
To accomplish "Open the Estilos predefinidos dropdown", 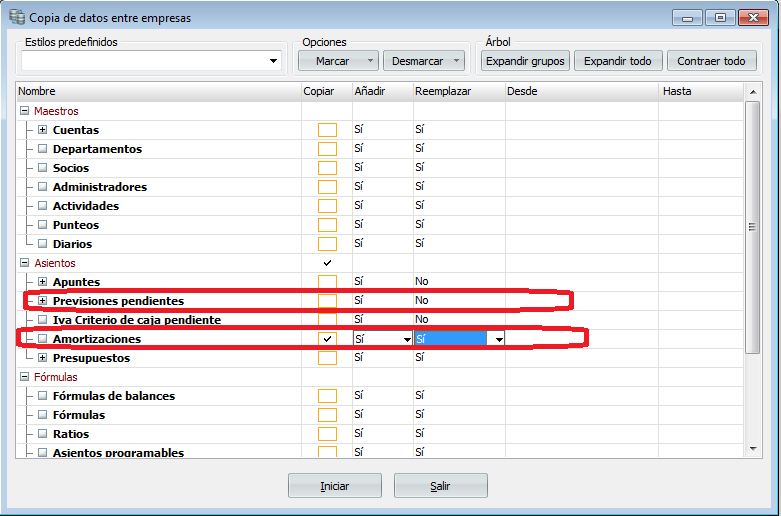I will click(273, 61).
